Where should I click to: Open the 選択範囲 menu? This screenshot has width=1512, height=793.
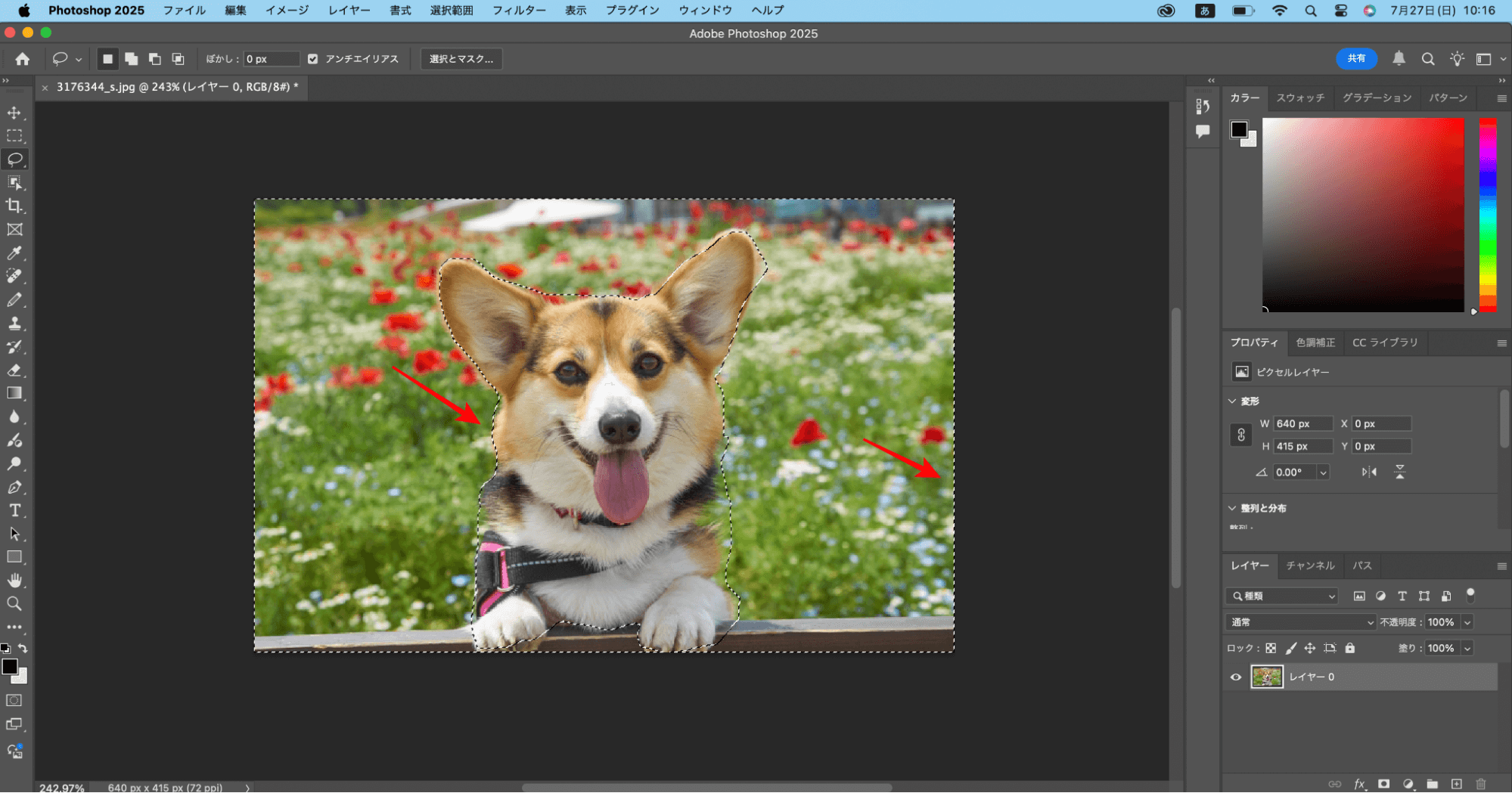click(x=452, y=10)
